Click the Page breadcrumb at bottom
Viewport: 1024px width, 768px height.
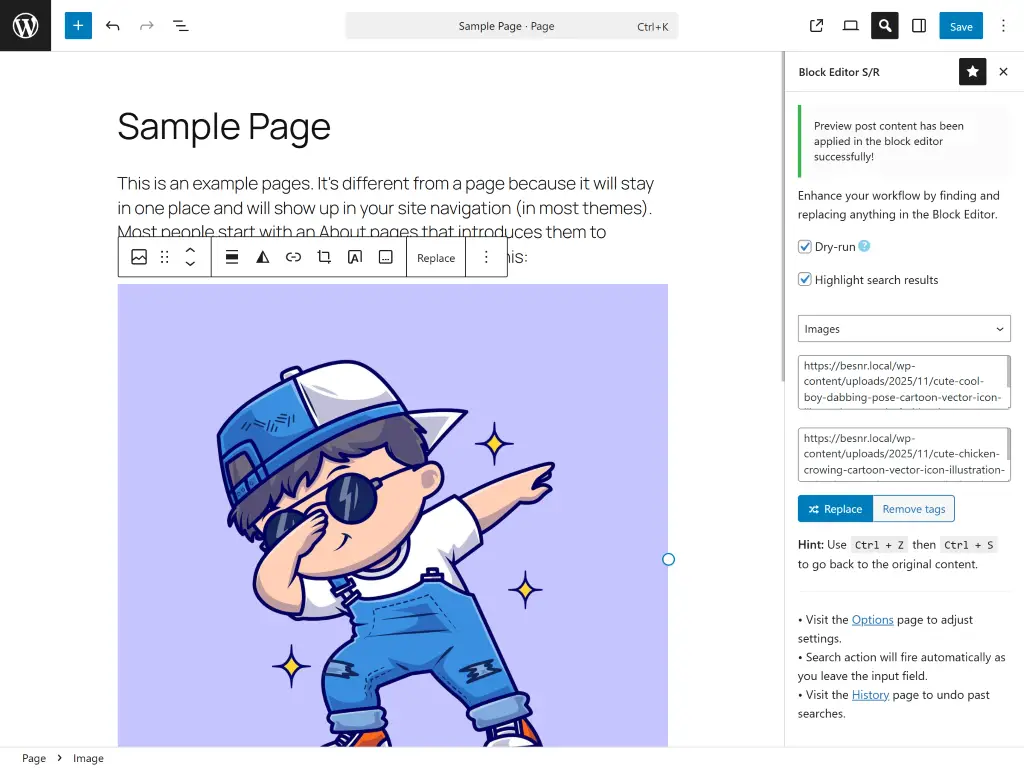tap(33, 758)
